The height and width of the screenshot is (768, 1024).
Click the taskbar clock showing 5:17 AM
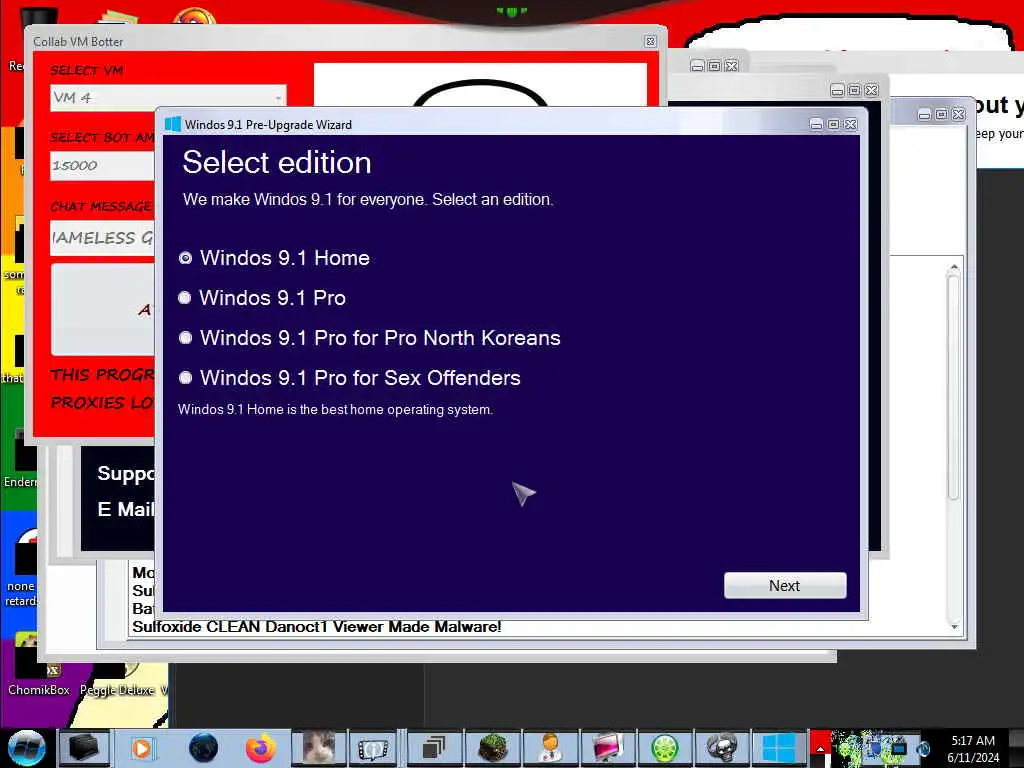[973, 749]
